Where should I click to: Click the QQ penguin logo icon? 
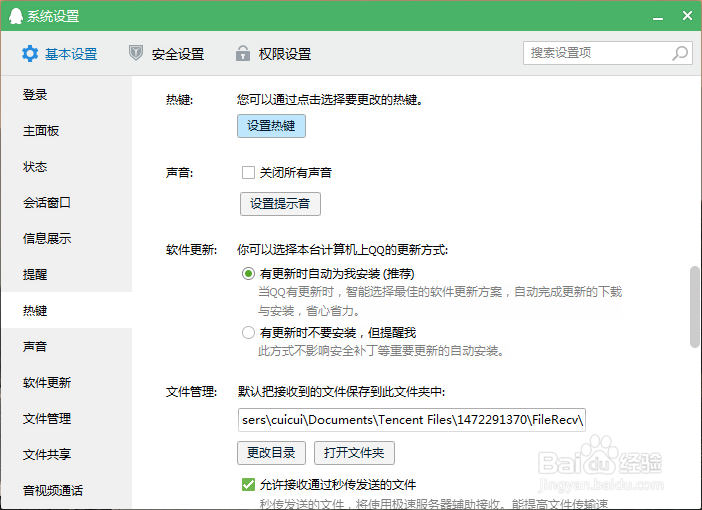click(16, 16)
